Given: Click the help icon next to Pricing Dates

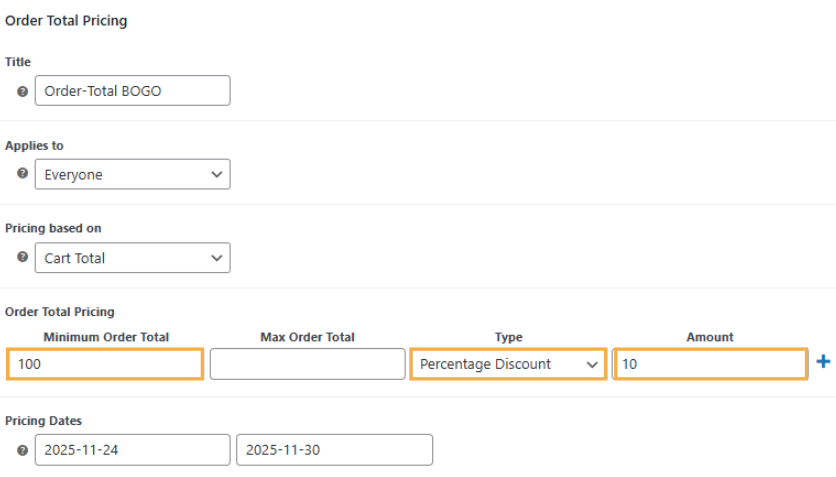Looking at the screenshot, I should click(23, 450).
